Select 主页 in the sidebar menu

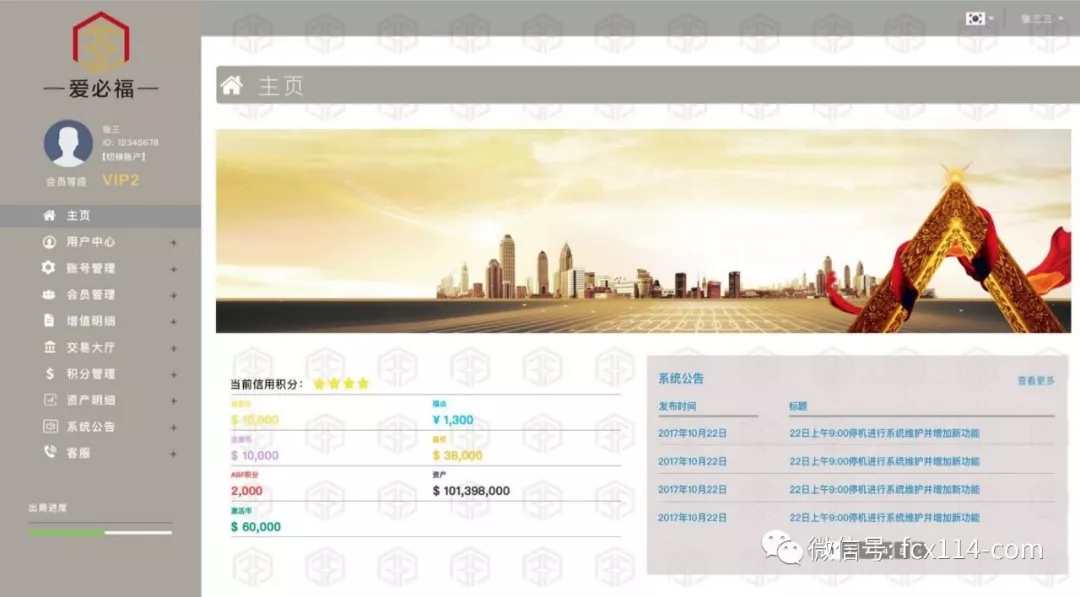[x=78, y=216]
